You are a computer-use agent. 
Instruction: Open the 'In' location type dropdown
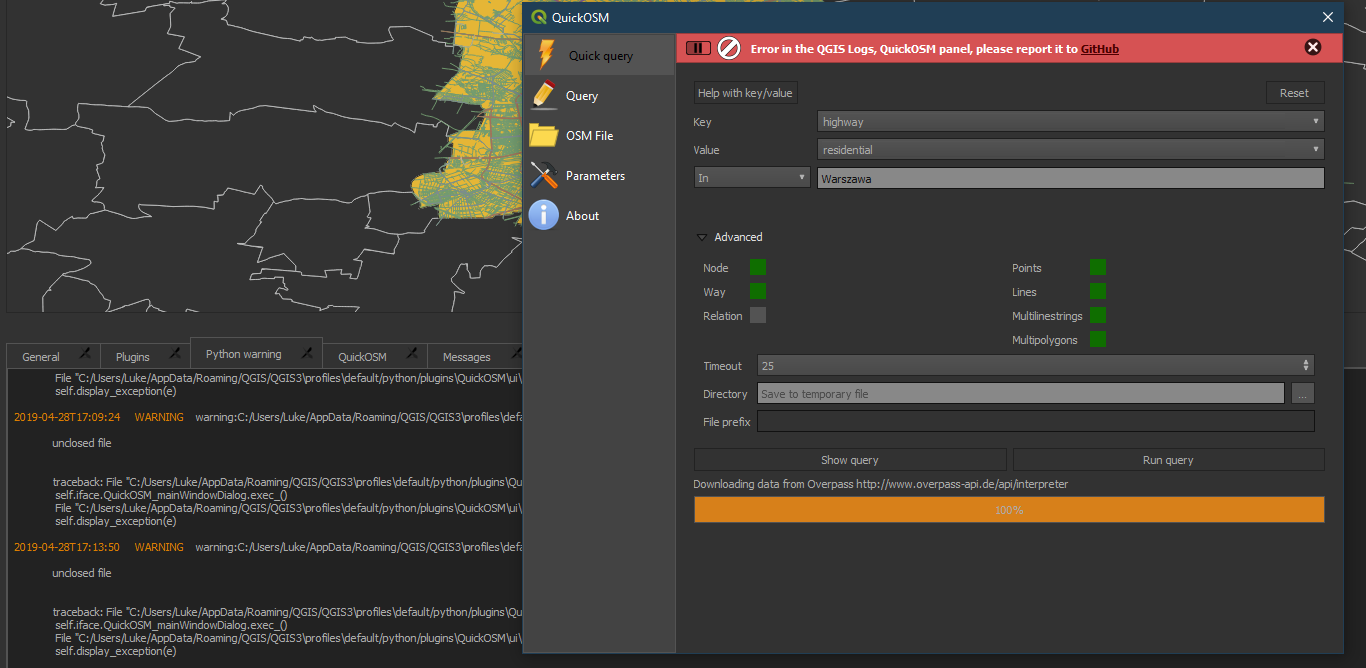[x=752, y=177]
